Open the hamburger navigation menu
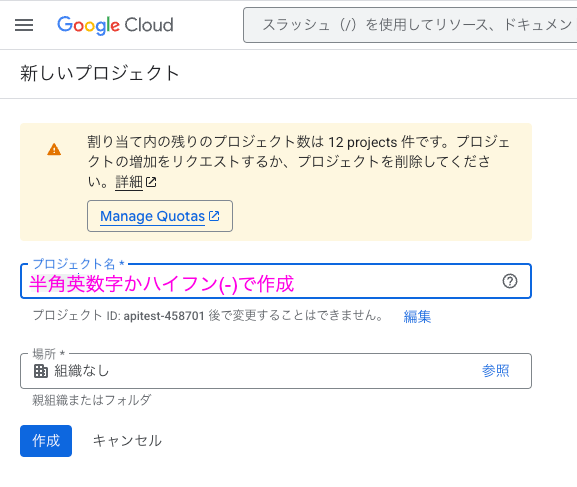Image resolution: width=577 pixels, height=487 pixels. click(x=24, y=25)
